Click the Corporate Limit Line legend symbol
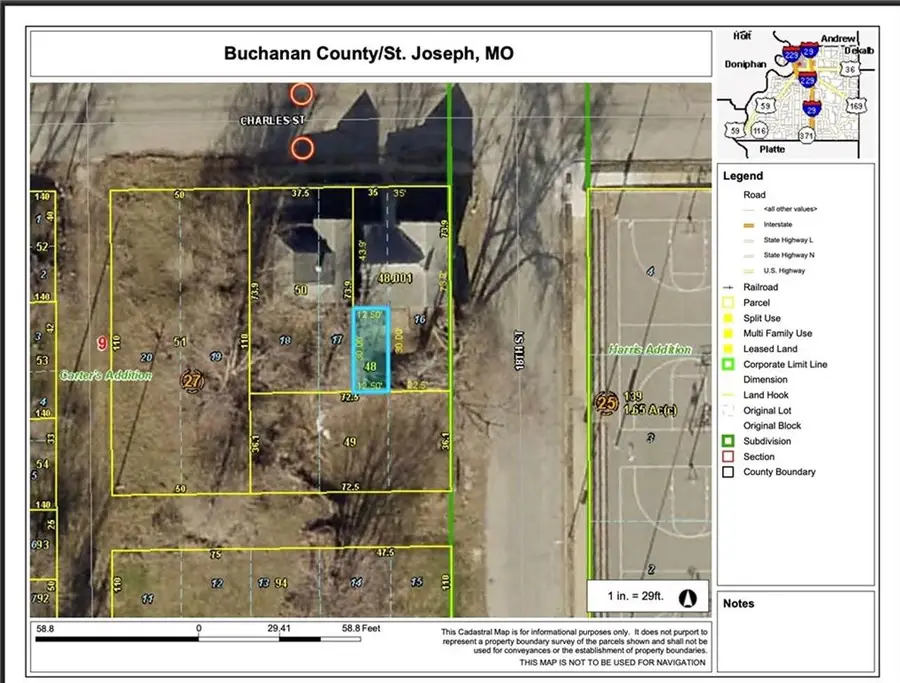Image resolution: width=900 pixels, height=683 pixels. point(730,364)
